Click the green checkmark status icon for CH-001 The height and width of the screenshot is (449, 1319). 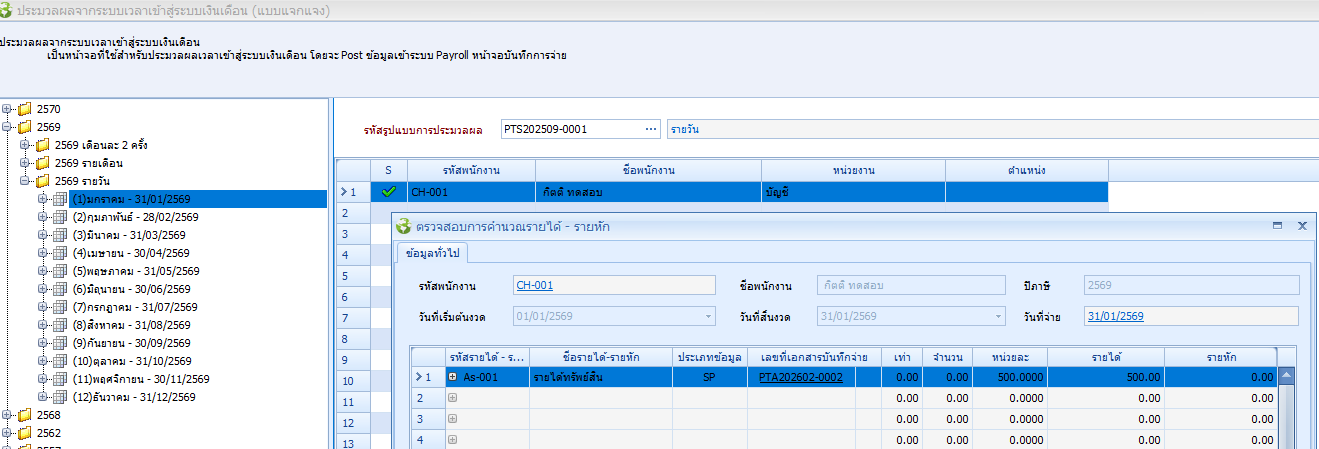pos(389,192)
